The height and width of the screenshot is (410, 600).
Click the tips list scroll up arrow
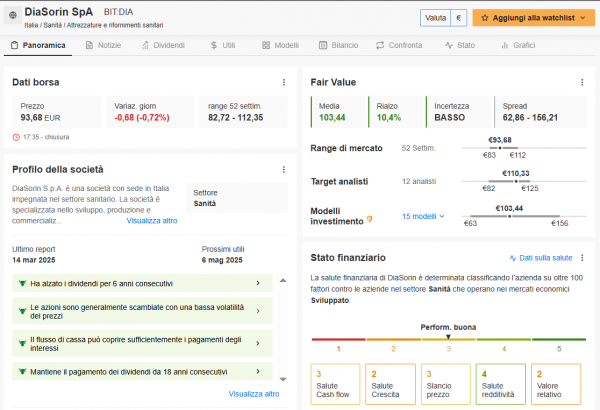[x=283, y=280]
